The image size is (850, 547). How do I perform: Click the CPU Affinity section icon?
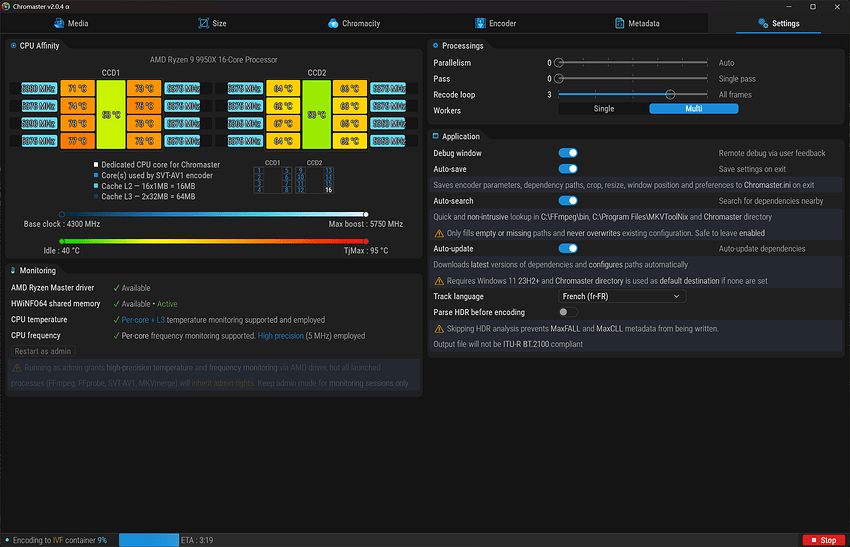click(x=13, y=46)
